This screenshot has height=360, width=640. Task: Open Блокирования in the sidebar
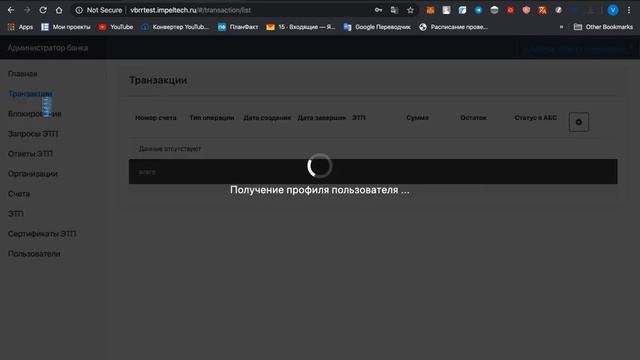[35, 114]
